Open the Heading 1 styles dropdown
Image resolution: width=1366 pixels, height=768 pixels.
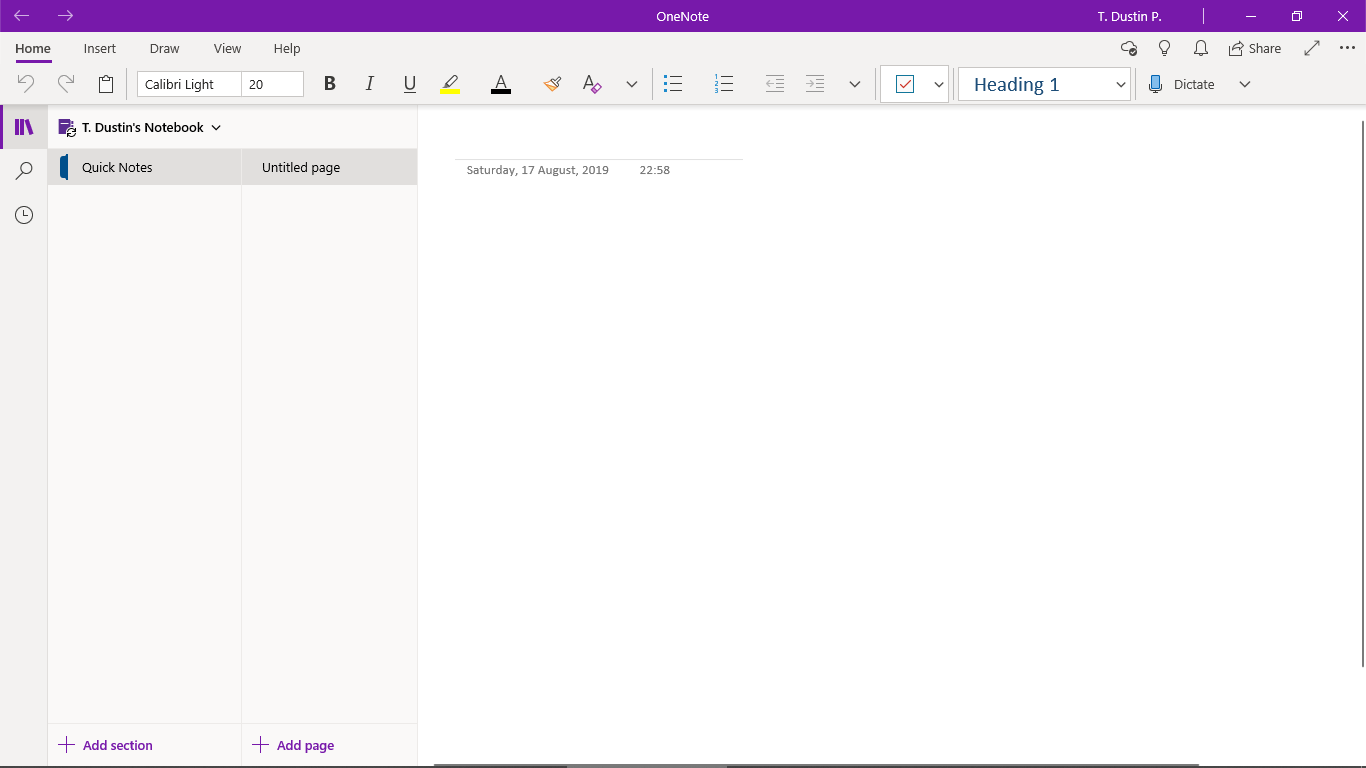tap(1044, 84)
